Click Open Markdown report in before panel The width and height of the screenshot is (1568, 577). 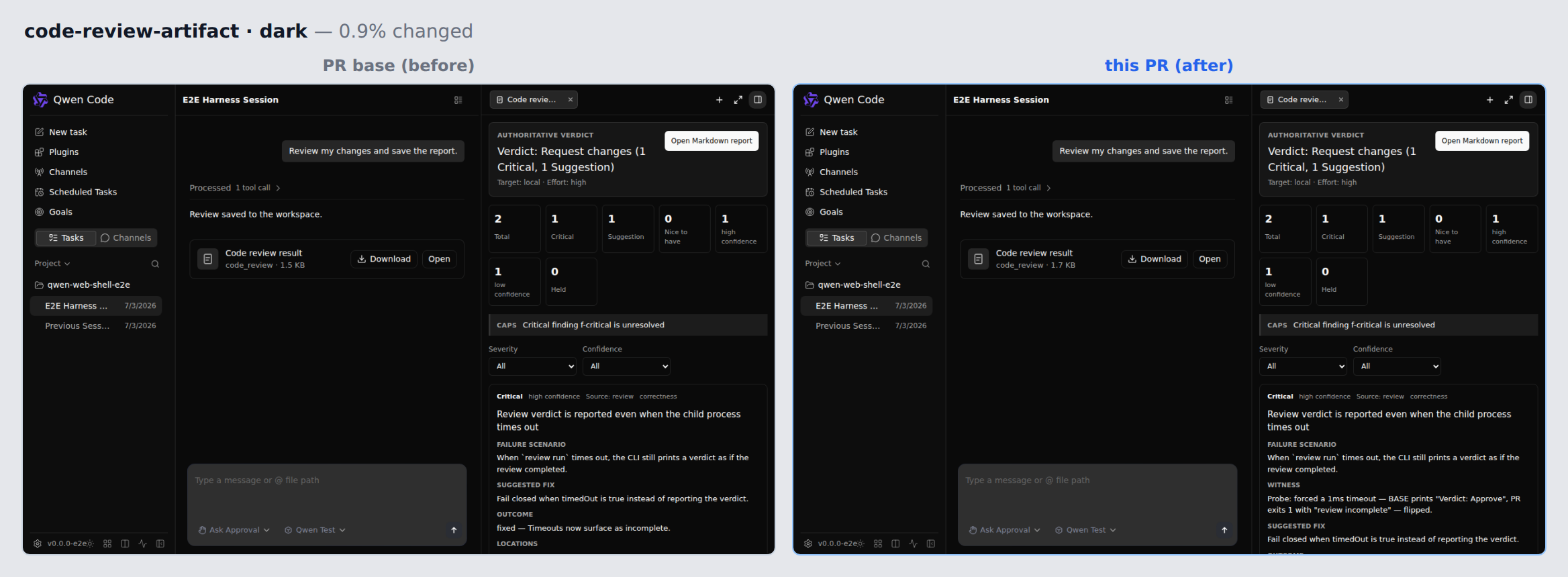[712, 141]
